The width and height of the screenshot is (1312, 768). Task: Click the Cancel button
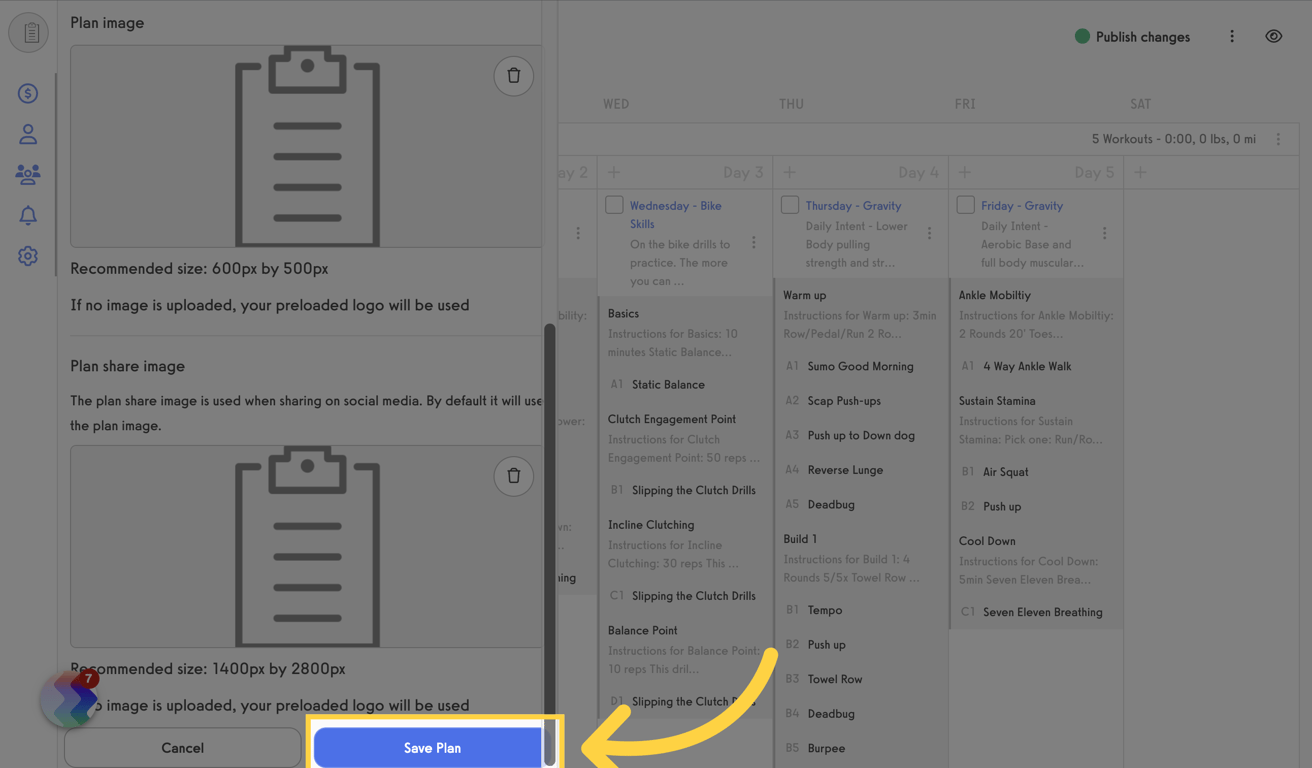pyautogui.click(x=182, y=748)
